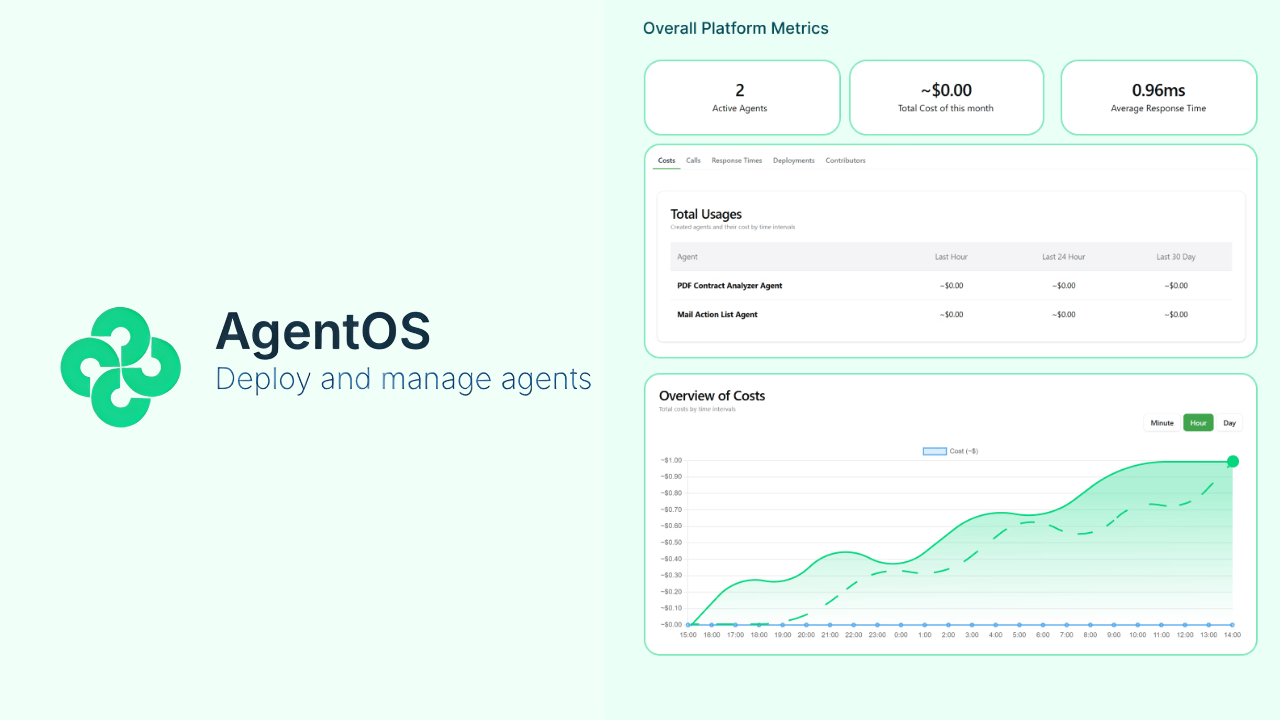Select Mail Action List Agent row
Image resolution: width=1280 pixels, height=720 pixels.
[x=716, y=314]
